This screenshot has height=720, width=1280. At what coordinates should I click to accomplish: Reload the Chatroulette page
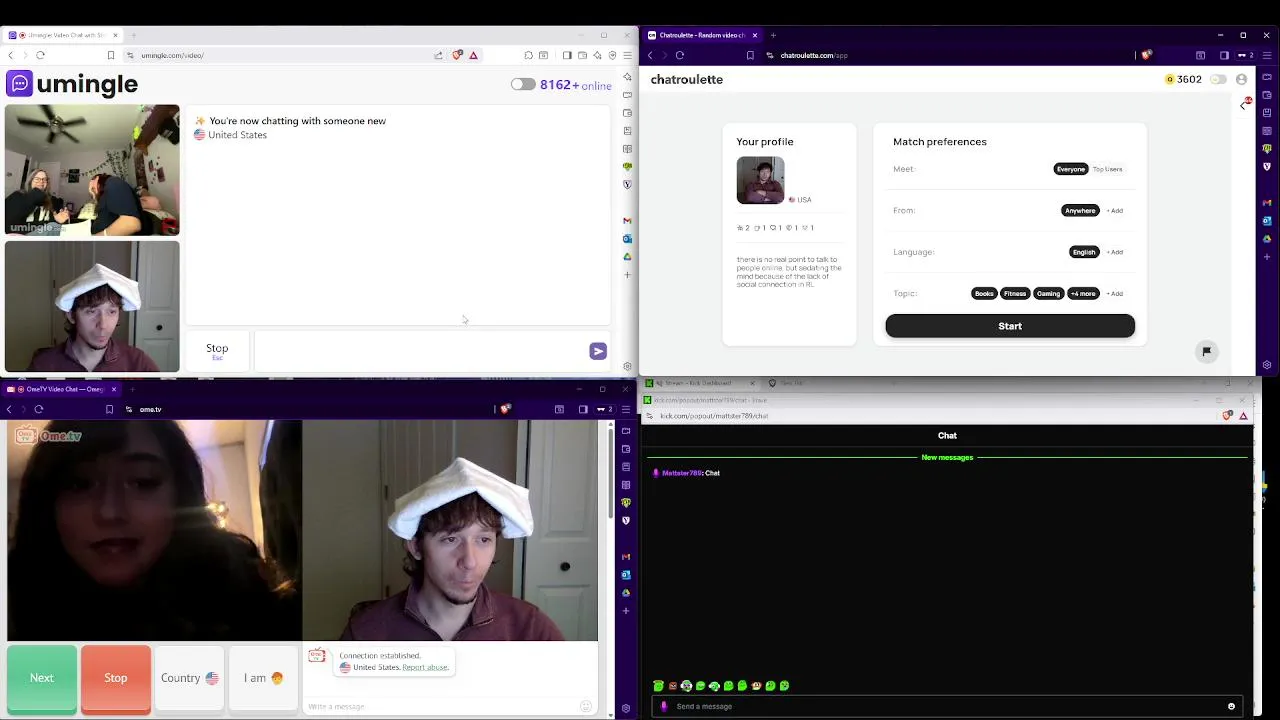tap(680, 55)
